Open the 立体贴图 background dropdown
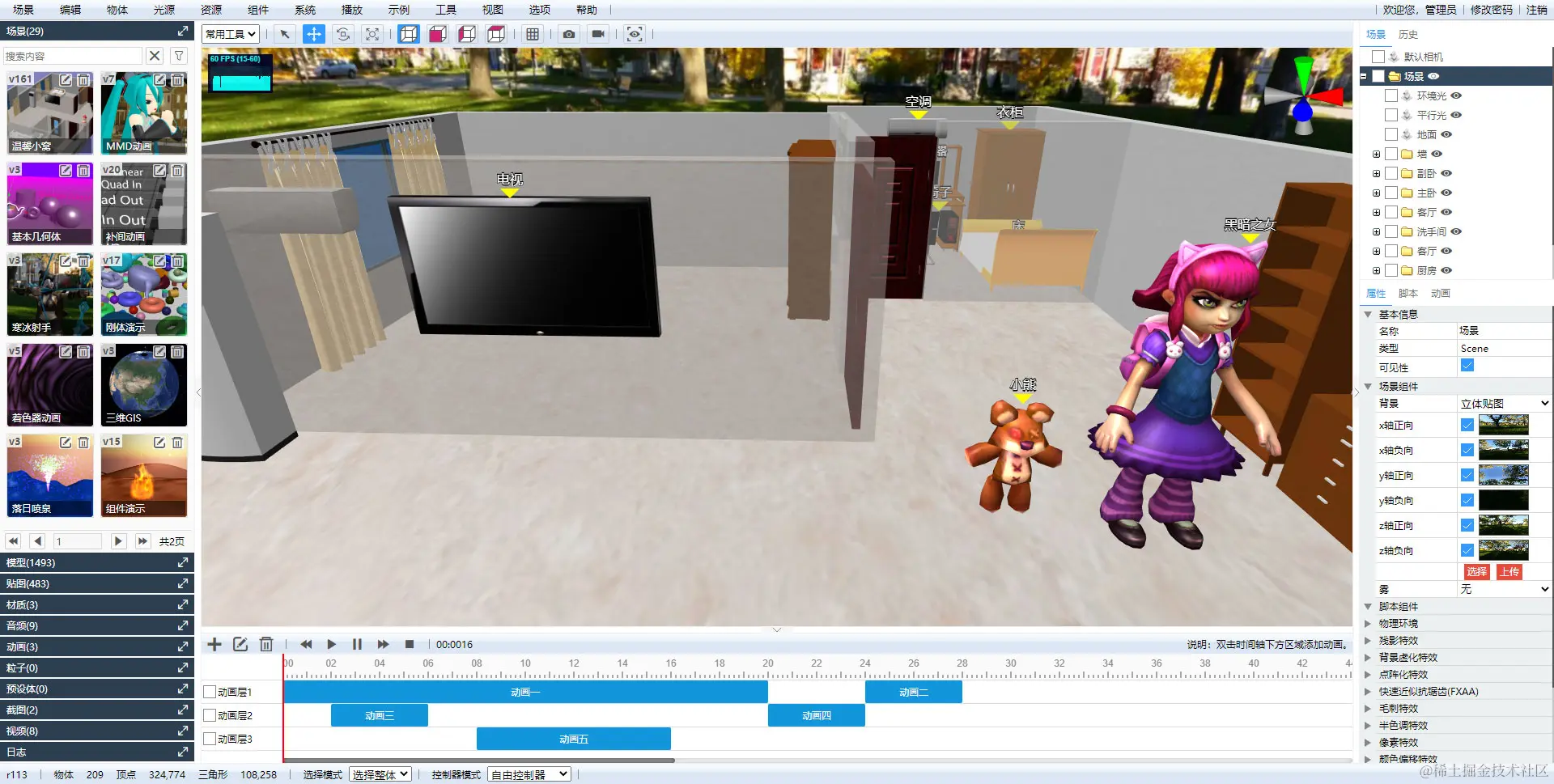The width and height of the screenshot is (1554, 784). (x=1504, y=403)
